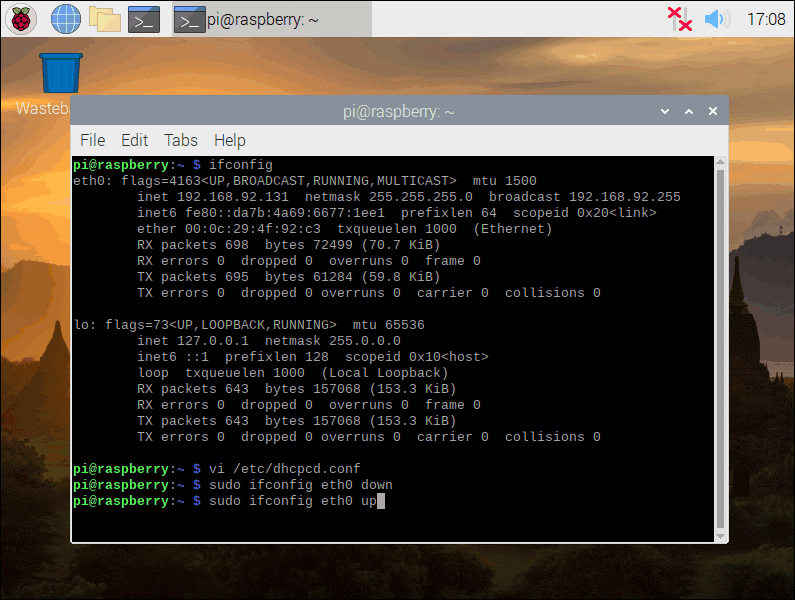Click the terminal scrollbar up arrow

pyautogui.click(x=720, y=162)
